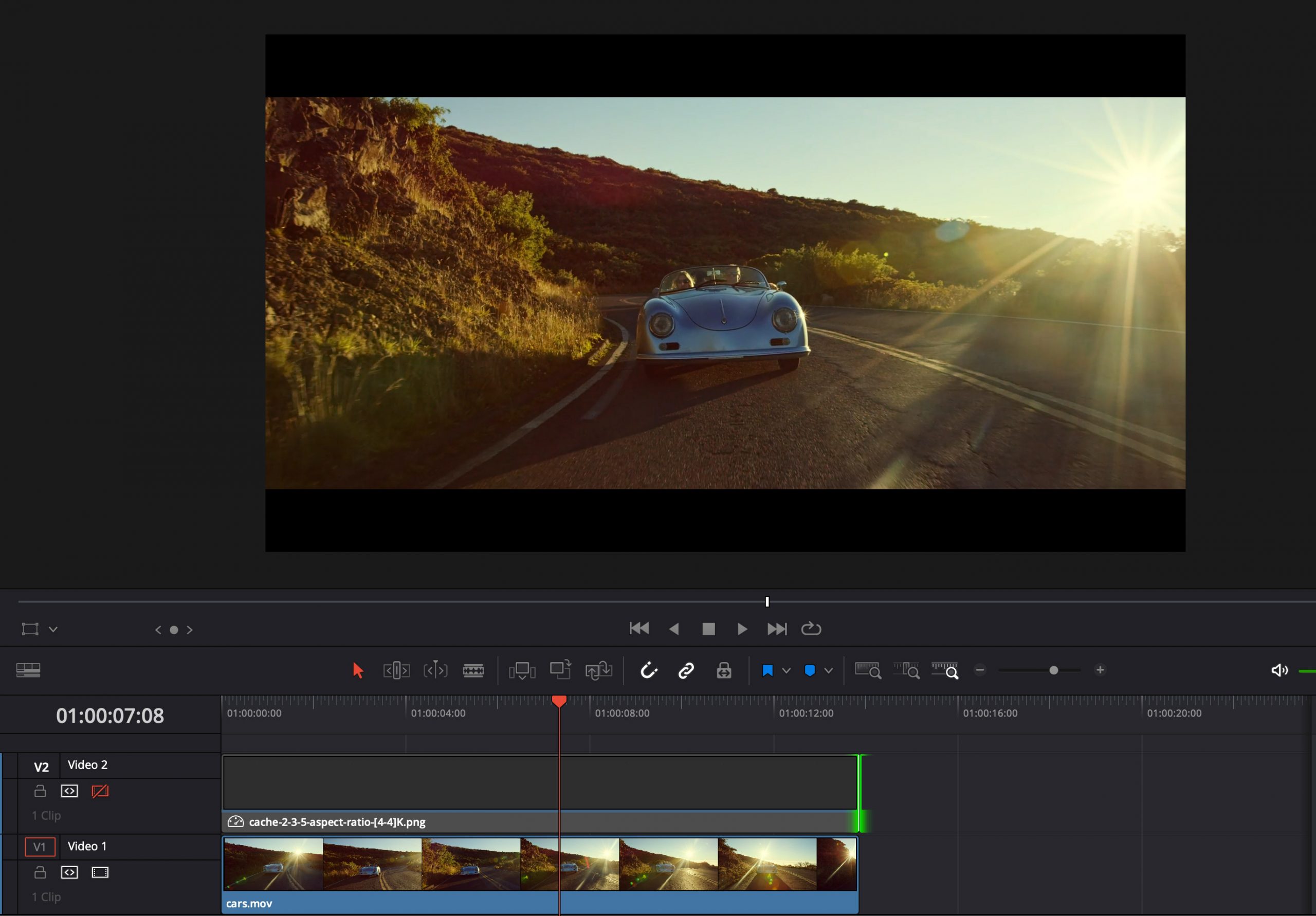Lock the Video 1 track
This screenshot has height=916, width=1316.
[40, 872]
